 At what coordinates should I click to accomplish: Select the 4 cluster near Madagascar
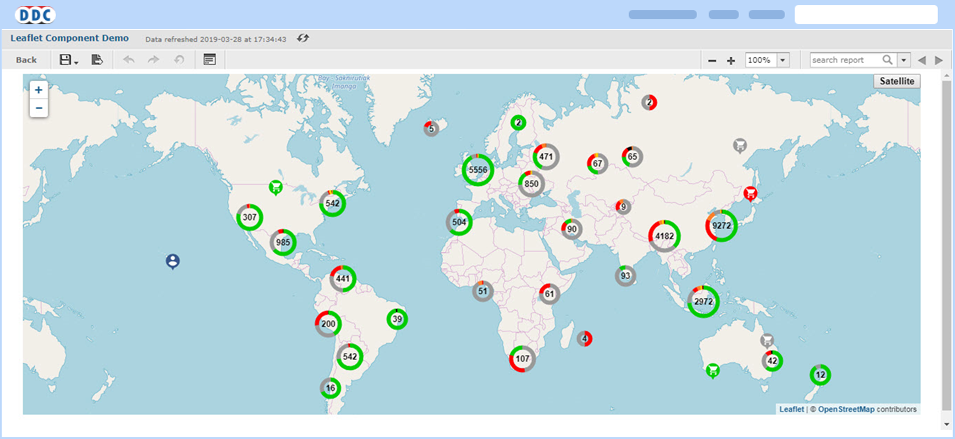585,339
